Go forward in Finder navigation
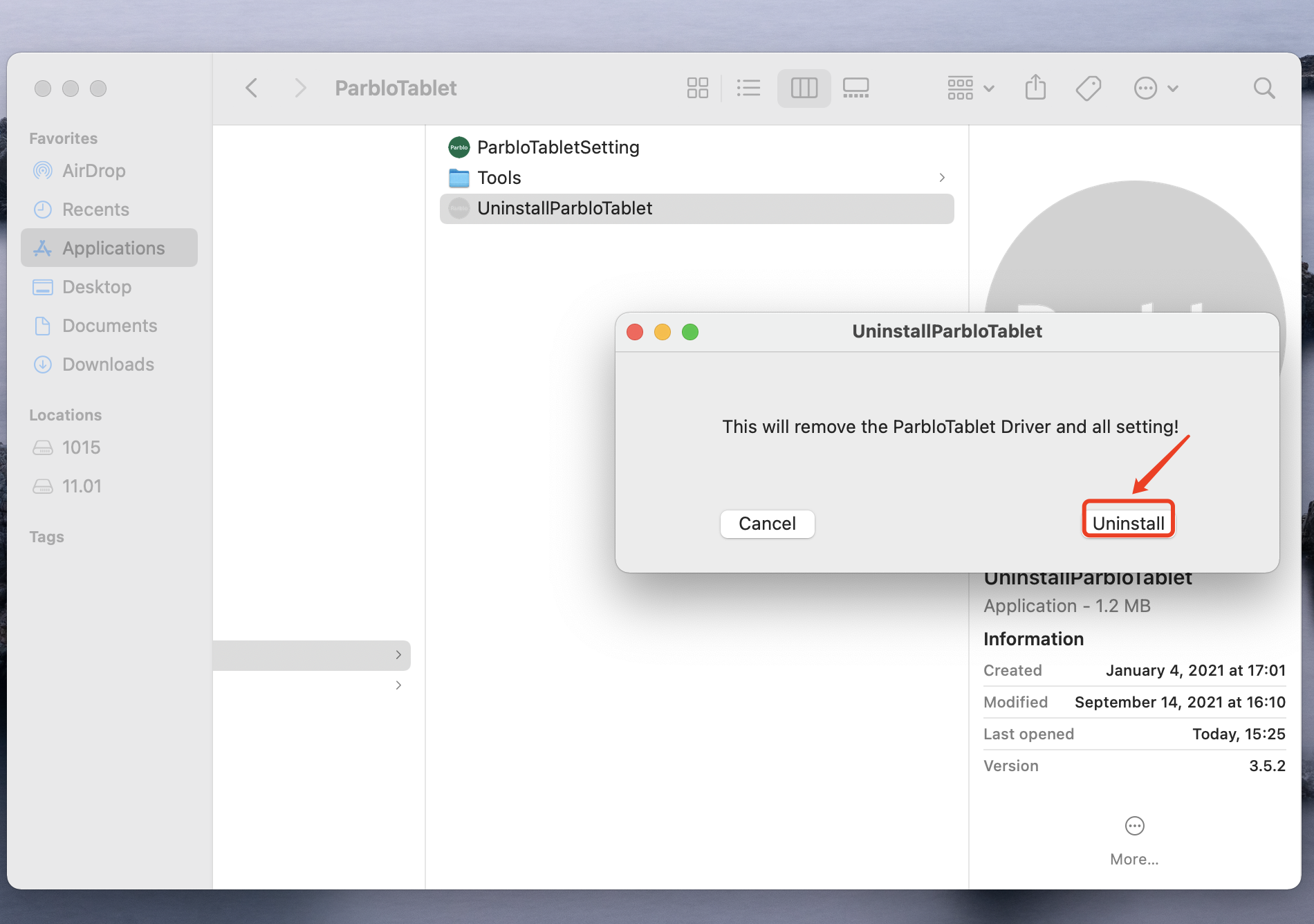1314x924 pixels. (x=299, y=88)
